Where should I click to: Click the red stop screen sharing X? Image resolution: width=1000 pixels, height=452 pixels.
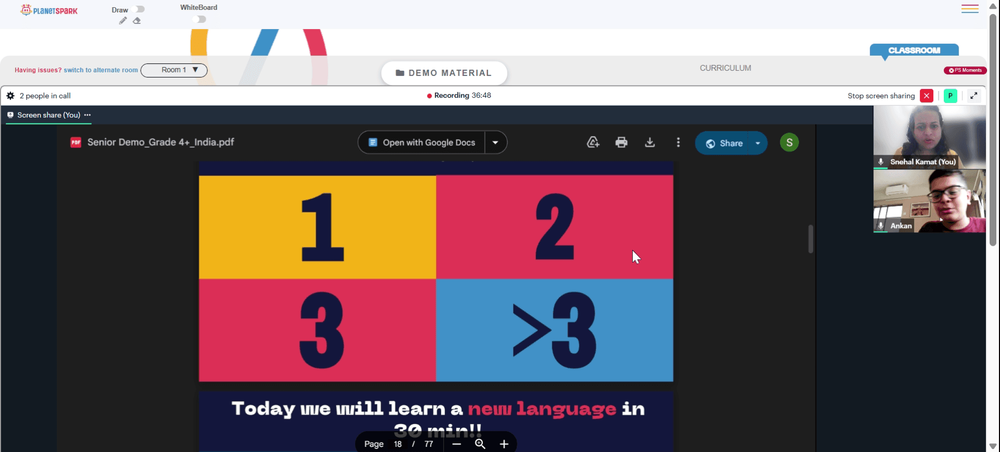tap(927, 96)
